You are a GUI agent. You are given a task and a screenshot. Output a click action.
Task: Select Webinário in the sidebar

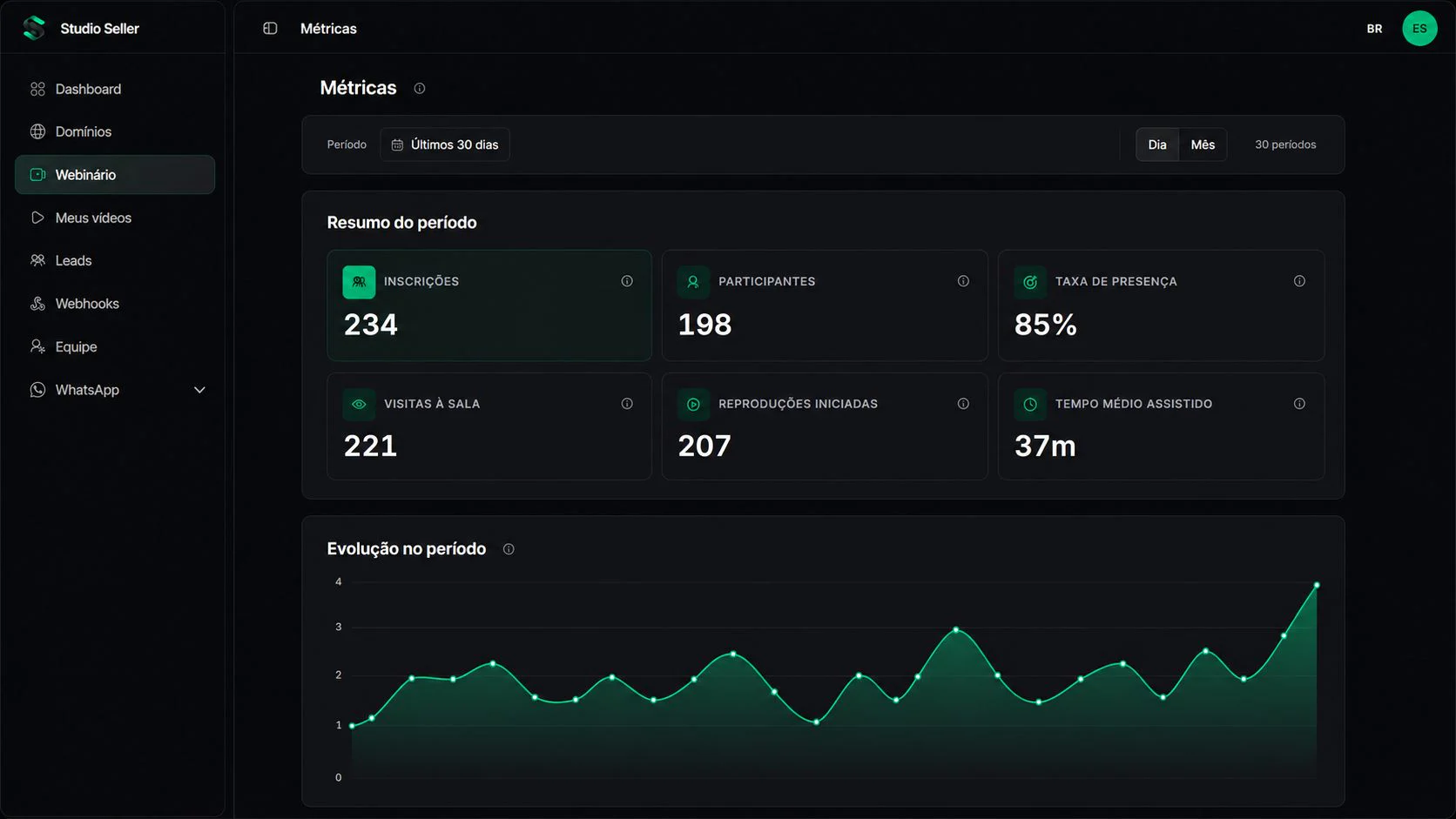[115, 175]
